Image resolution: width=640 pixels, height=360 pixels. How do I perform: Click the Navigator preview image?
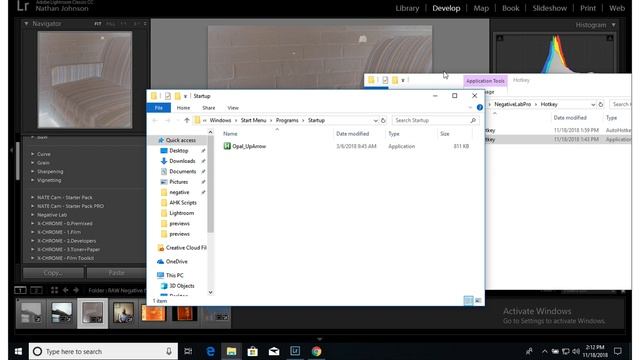[85, 80]
